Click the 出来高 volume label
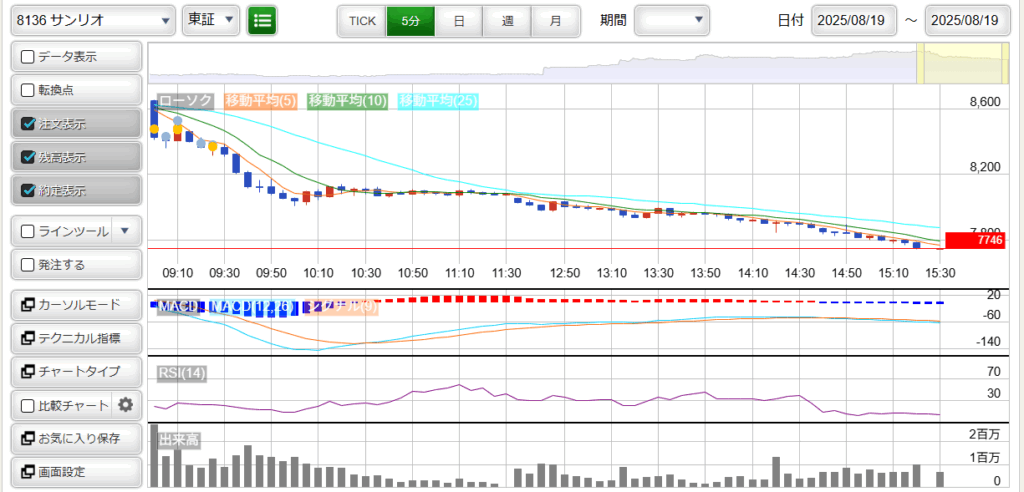 tap(178, 440)
